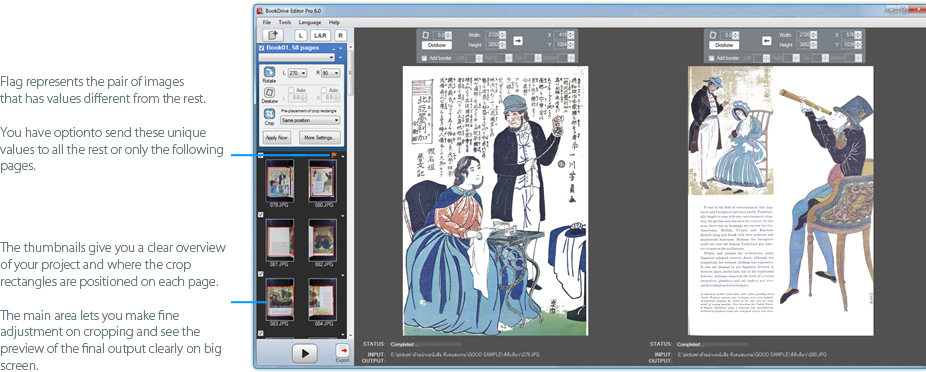Screen dimensions: 926x372
Task: Click the right page Deskew button
Action: click(723, 45)
